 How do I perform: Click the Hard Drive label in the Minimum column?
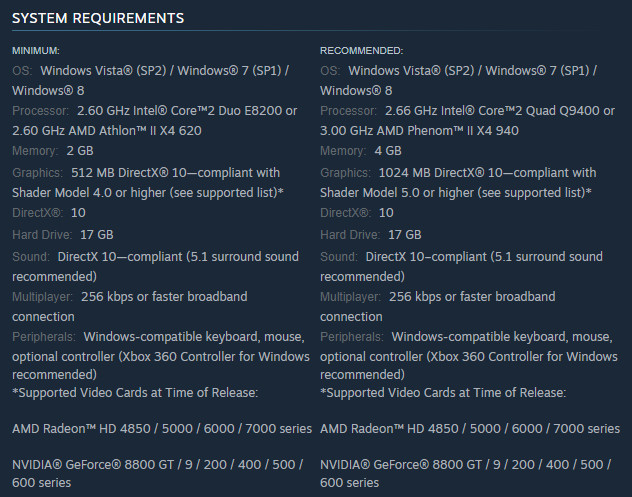pyautogui.click(x=42, y=235)
